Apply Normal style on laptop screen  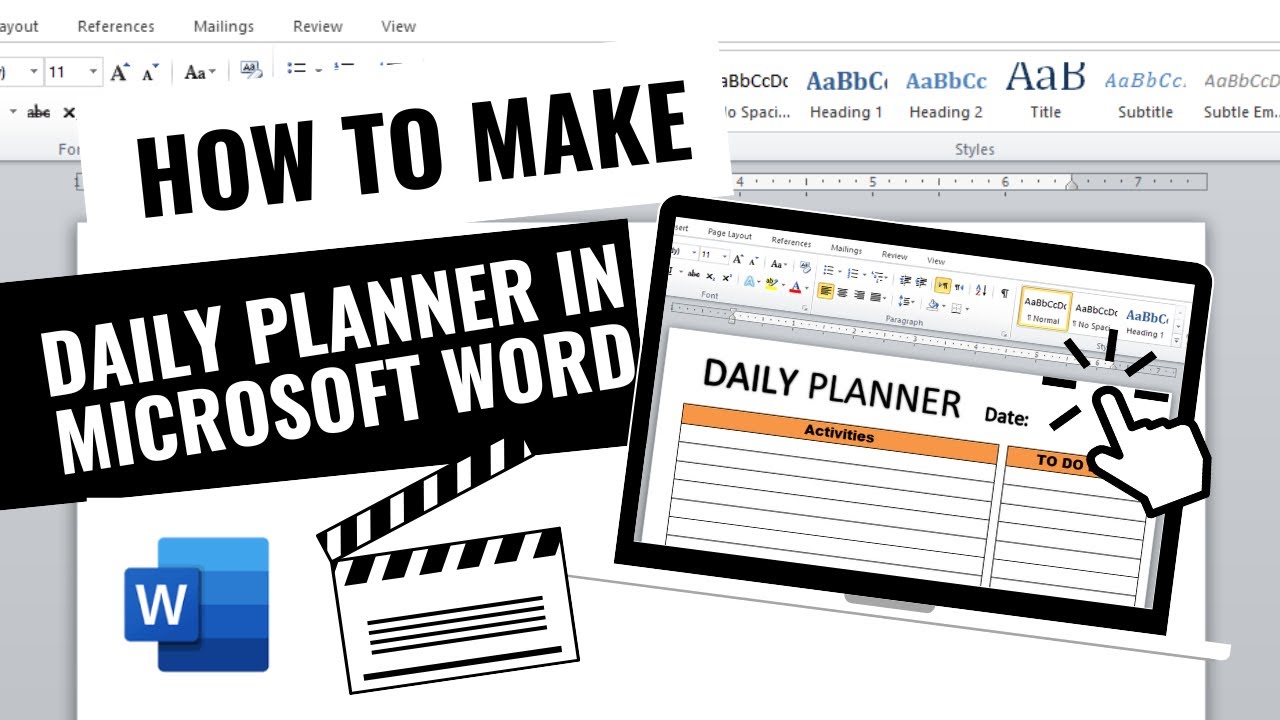pyautogui.click(x=1045, y=309)
